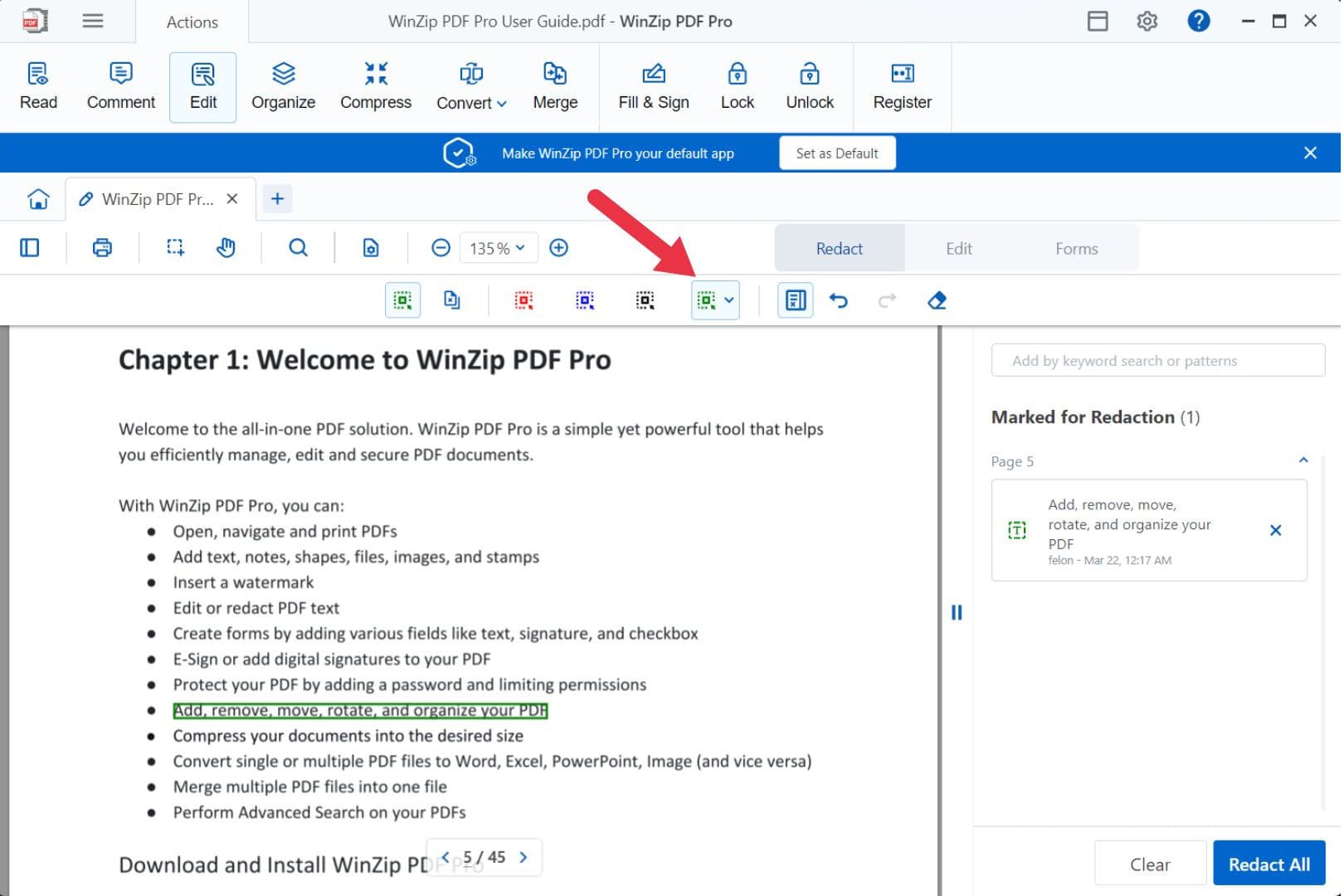1344x896 pixels.
Task: Open the document properties icon
Action: coord(371,248)
